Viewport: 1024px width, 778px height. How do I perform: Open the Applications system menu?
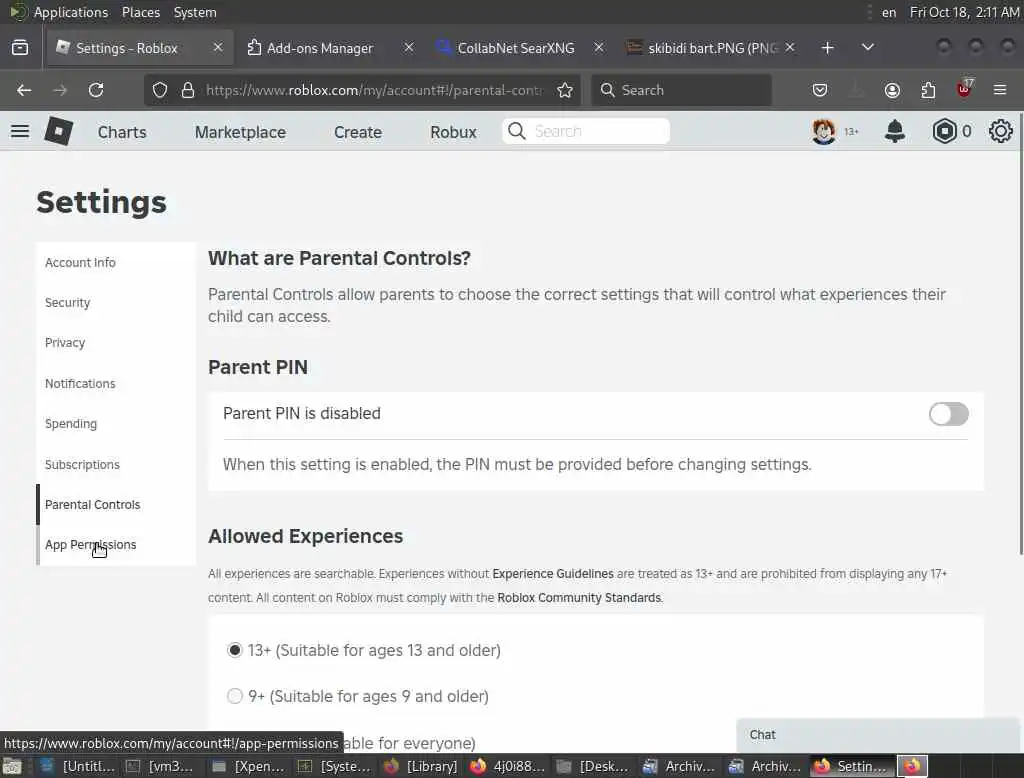71,12
